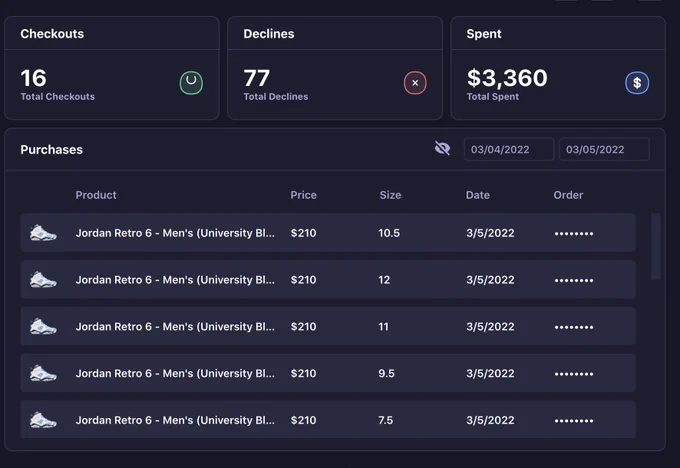The image size is (680, 468).
Task: Click the Product column header
Action: (x=96, y=195)
